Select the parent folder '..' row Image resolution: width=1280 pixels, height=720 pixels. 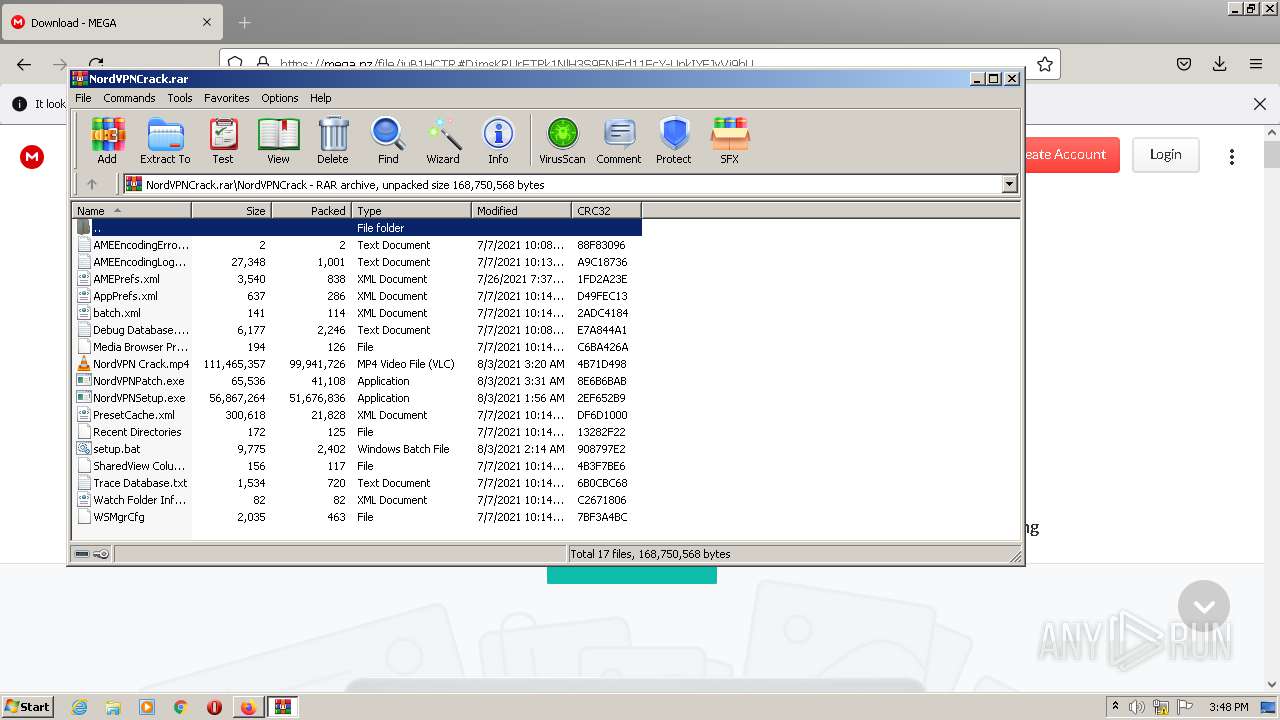(357, 228)
